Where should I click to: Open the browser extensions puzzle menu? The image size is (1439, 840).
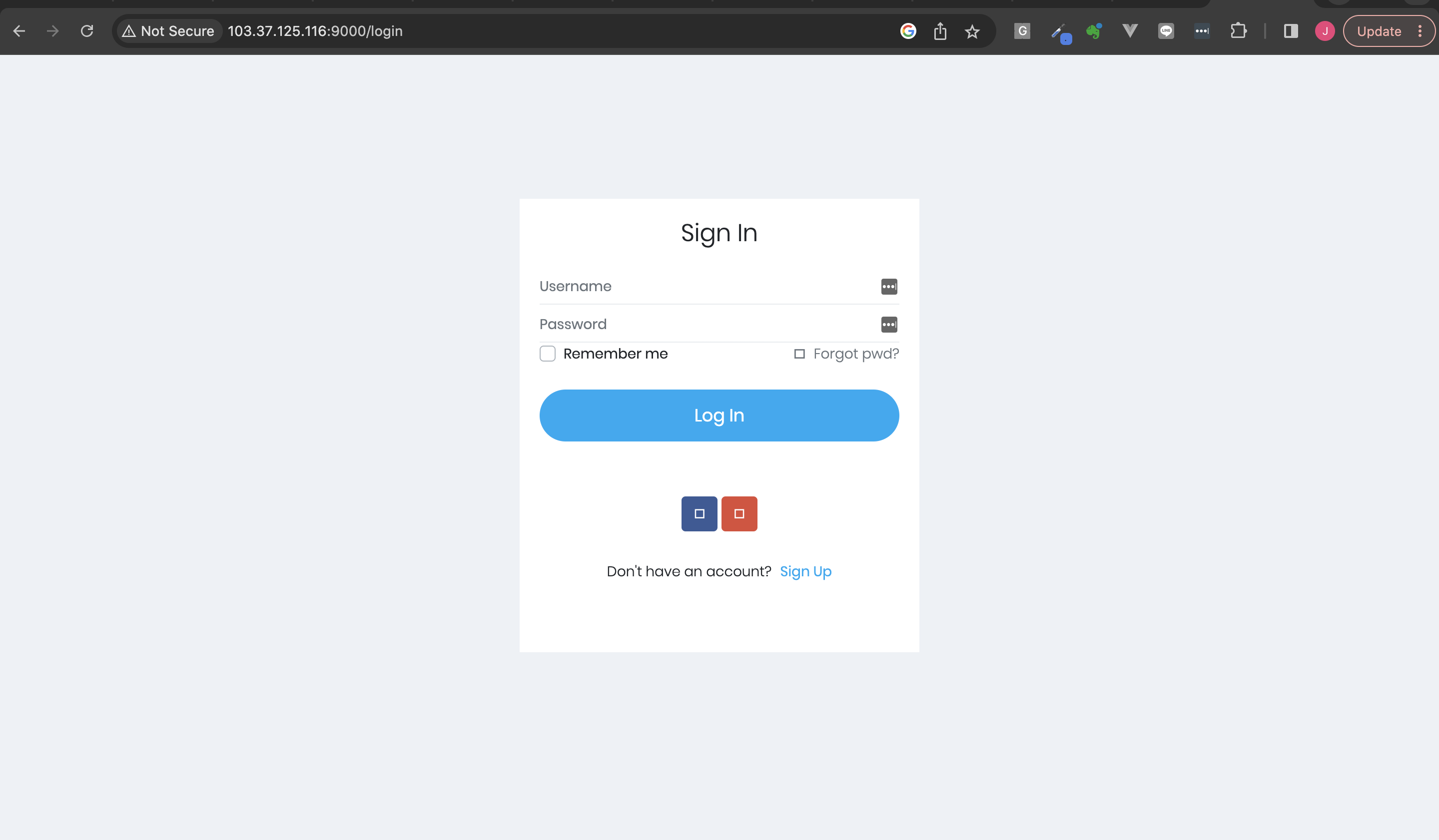click(x=1238, y=31)
